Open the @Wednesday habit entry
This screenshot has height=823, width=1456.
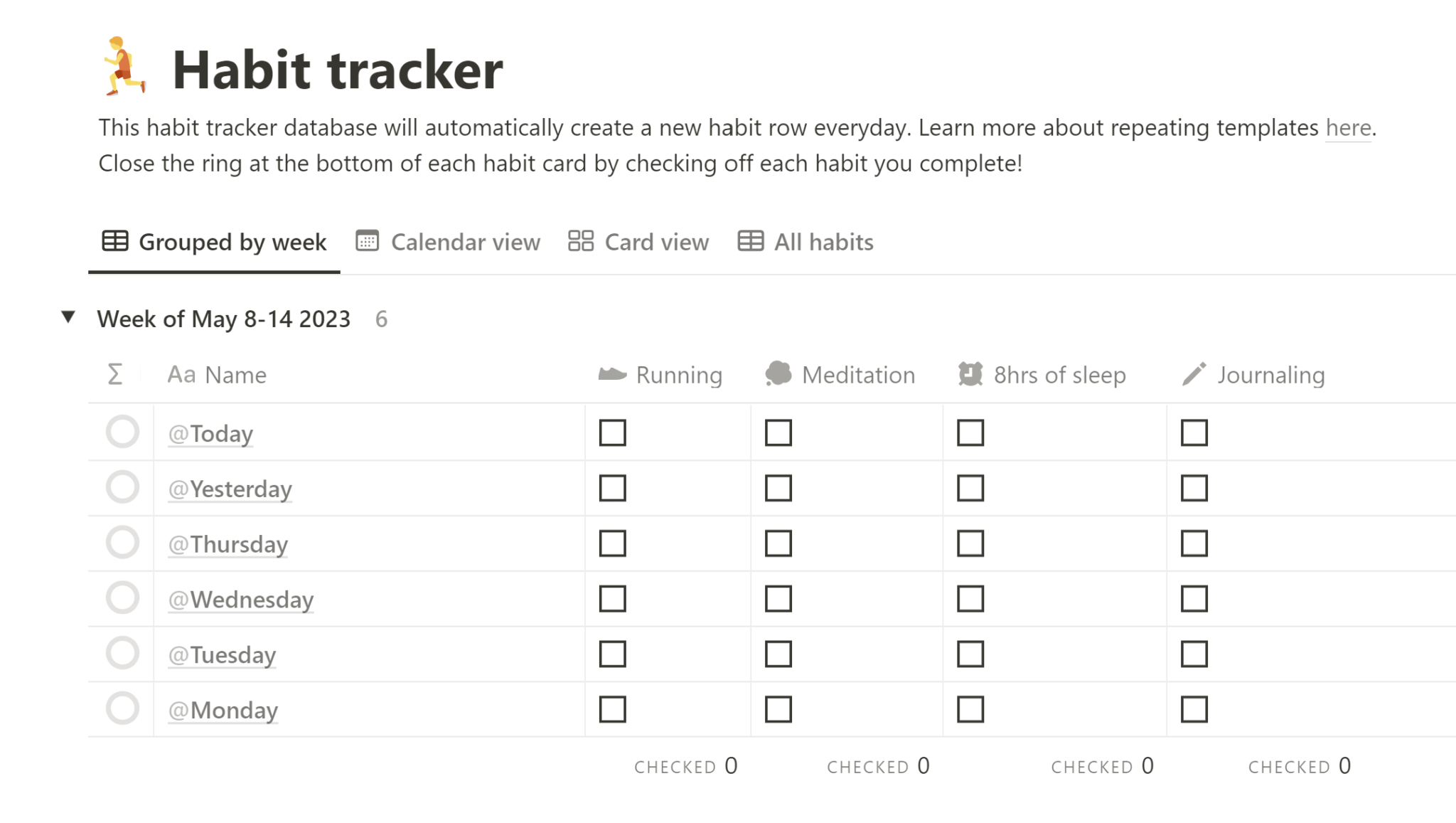point(241,600)
